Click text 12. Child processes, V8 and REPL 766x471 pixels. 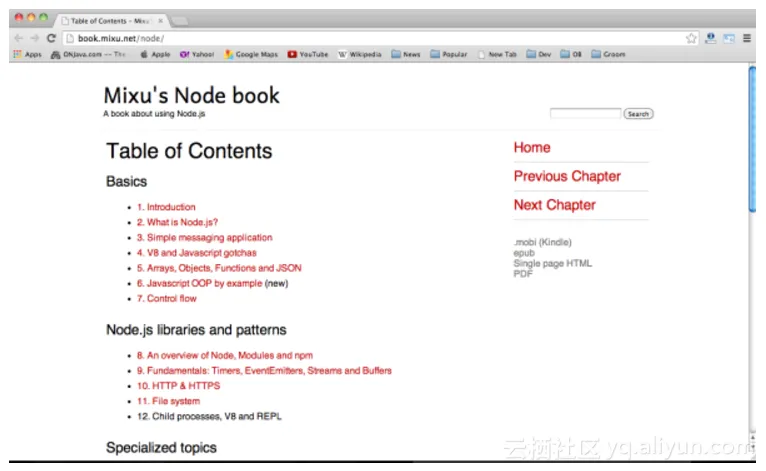(x=210, y=416)
